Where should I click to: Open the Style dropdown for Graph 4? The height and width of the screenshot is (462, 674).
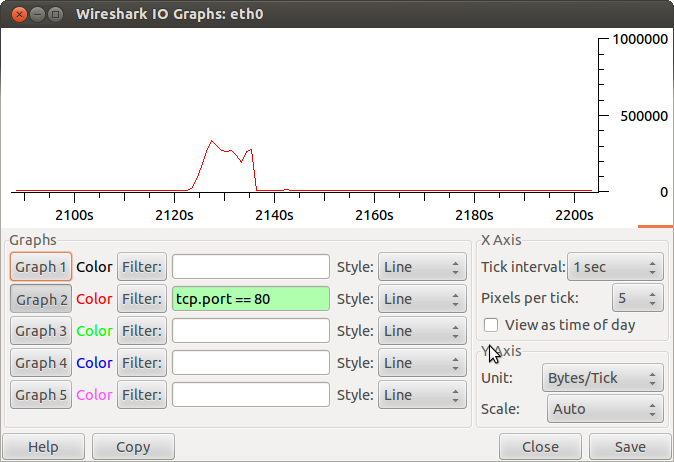pos(422,363)
